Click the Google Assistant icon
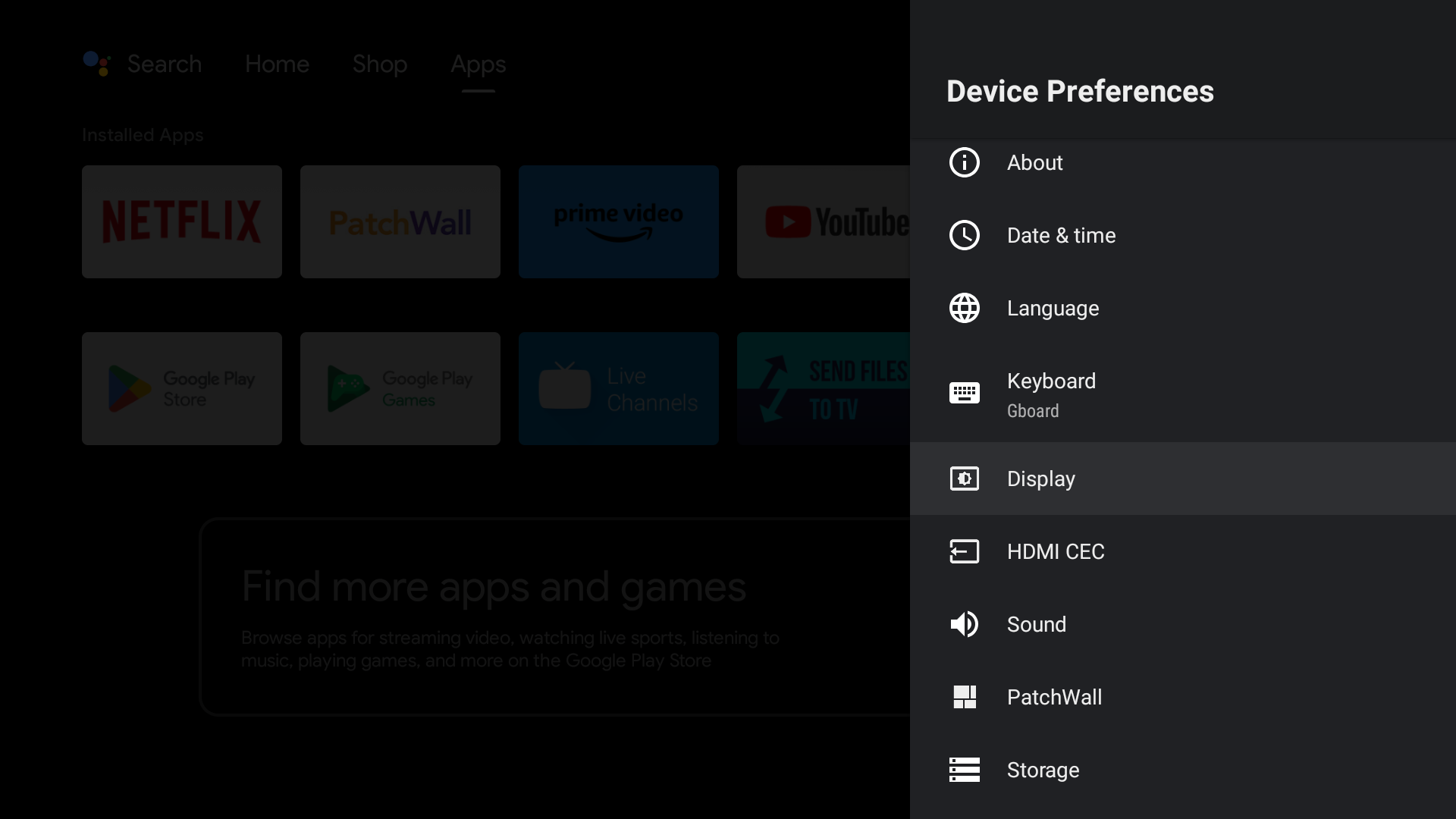Viewport: 1456px width, 819px height. (x=97, y=64)
